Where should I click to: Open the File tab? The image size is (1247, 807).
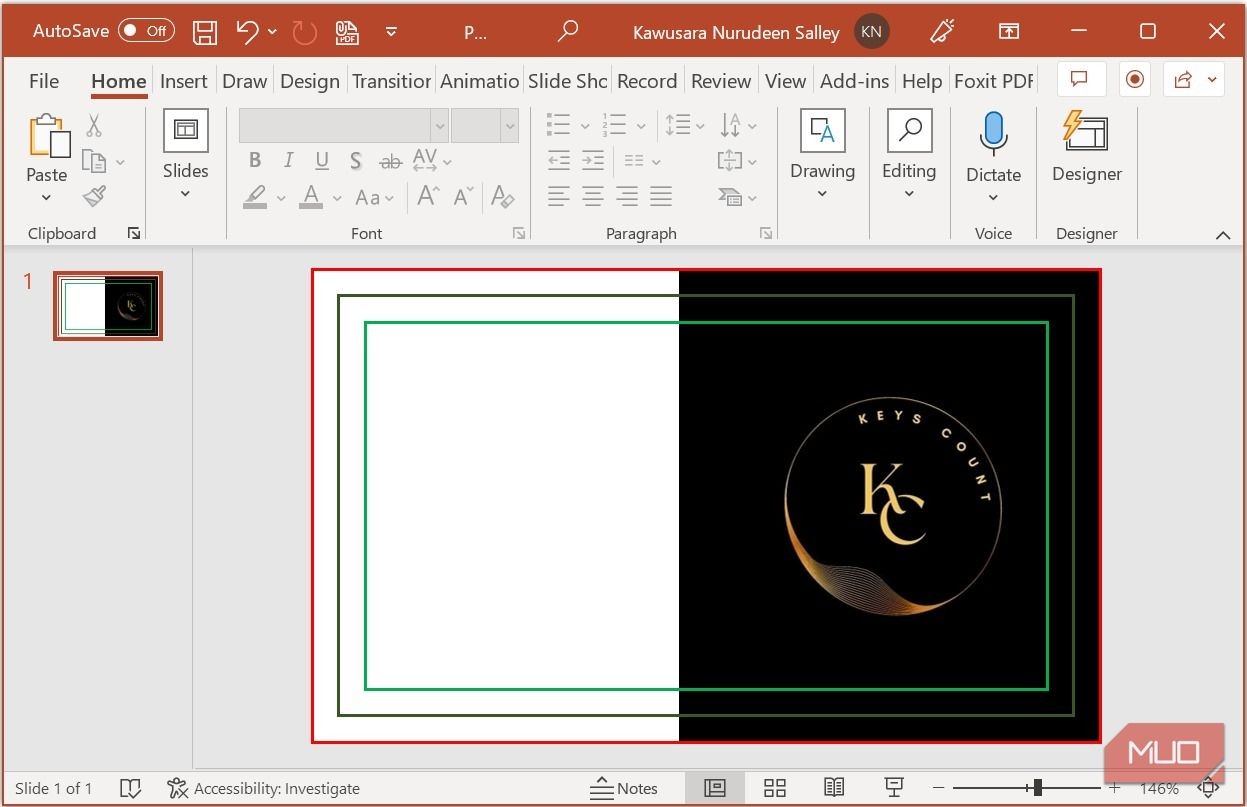[x=44, y=81]
